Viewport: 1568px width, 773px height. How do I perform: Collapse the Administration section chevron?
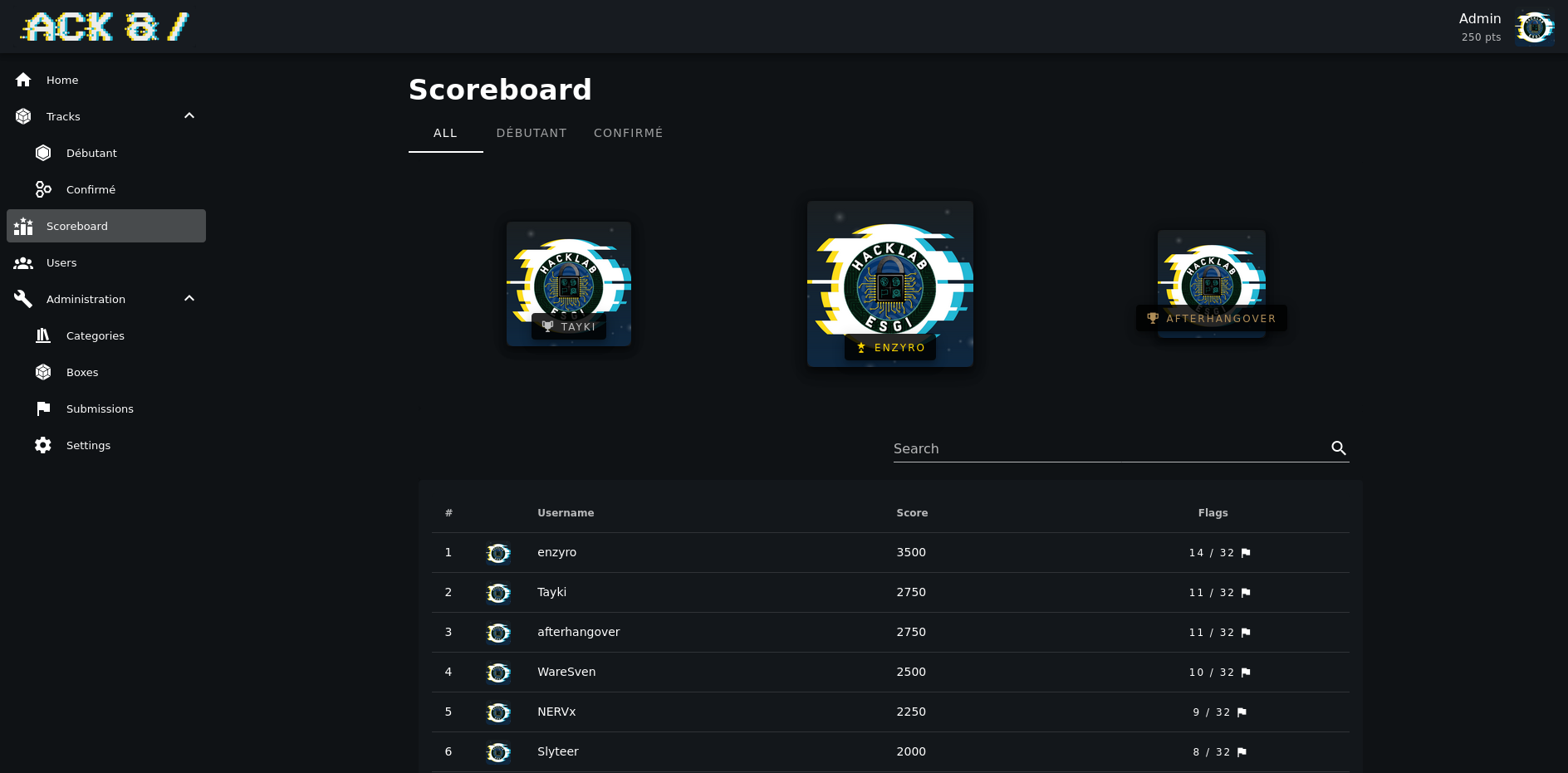coord(189,299)
